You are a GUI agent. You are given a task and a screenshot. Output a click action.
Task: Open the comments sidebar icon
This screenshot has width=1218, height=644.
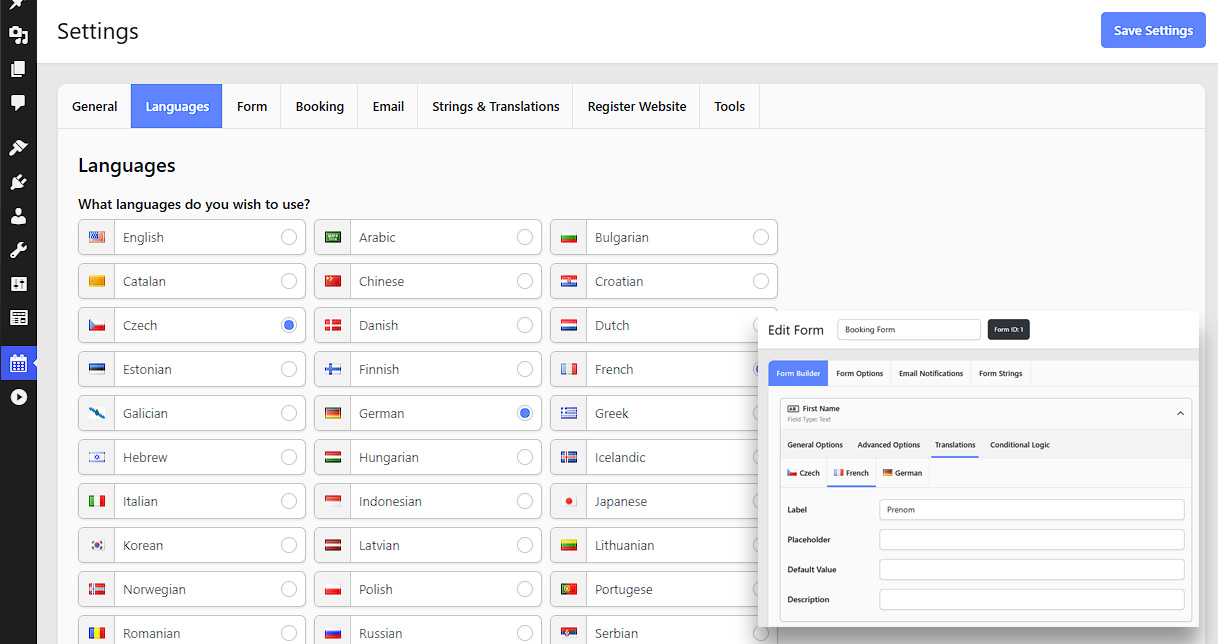click(18, 103)
